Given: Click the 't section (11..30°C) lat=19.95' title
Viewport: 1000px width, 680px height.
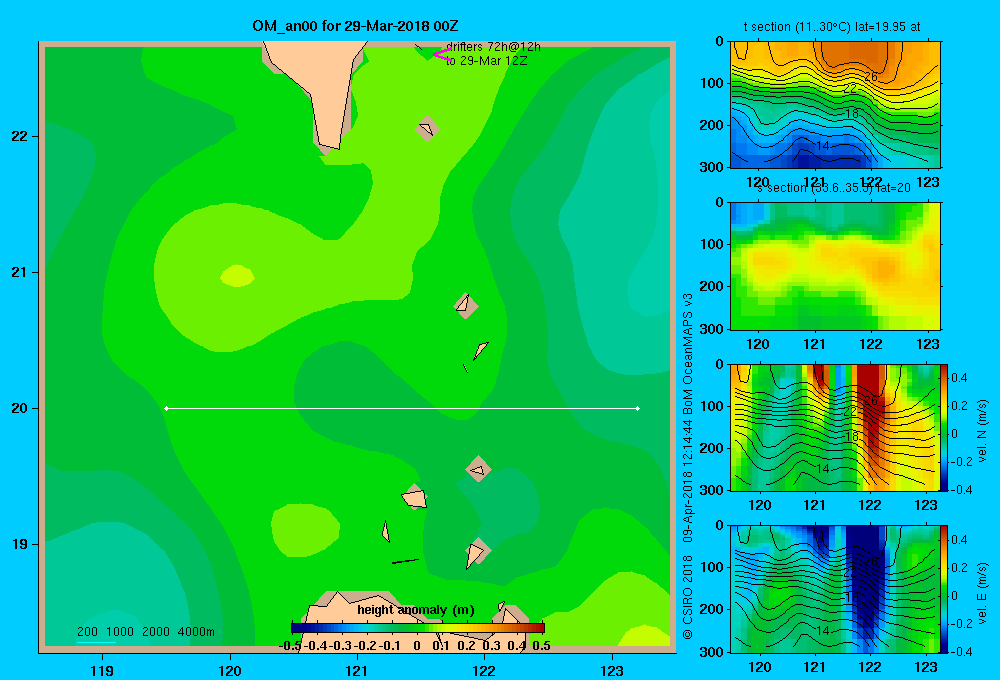Looking at the screenshot, I should pyautogui.click(x=832, y=27).
